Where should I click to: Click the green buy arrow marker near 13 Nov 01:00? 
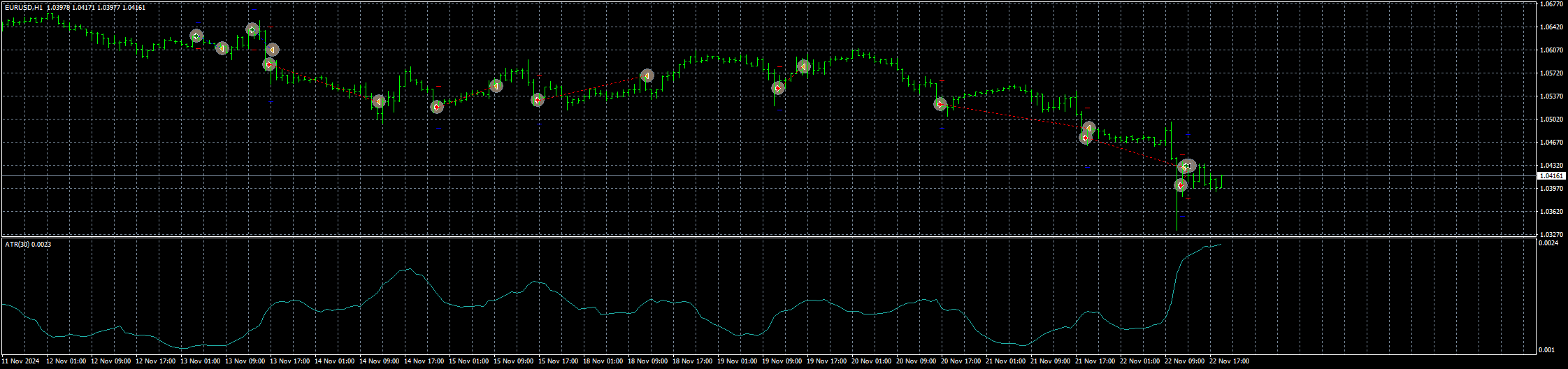196,36
